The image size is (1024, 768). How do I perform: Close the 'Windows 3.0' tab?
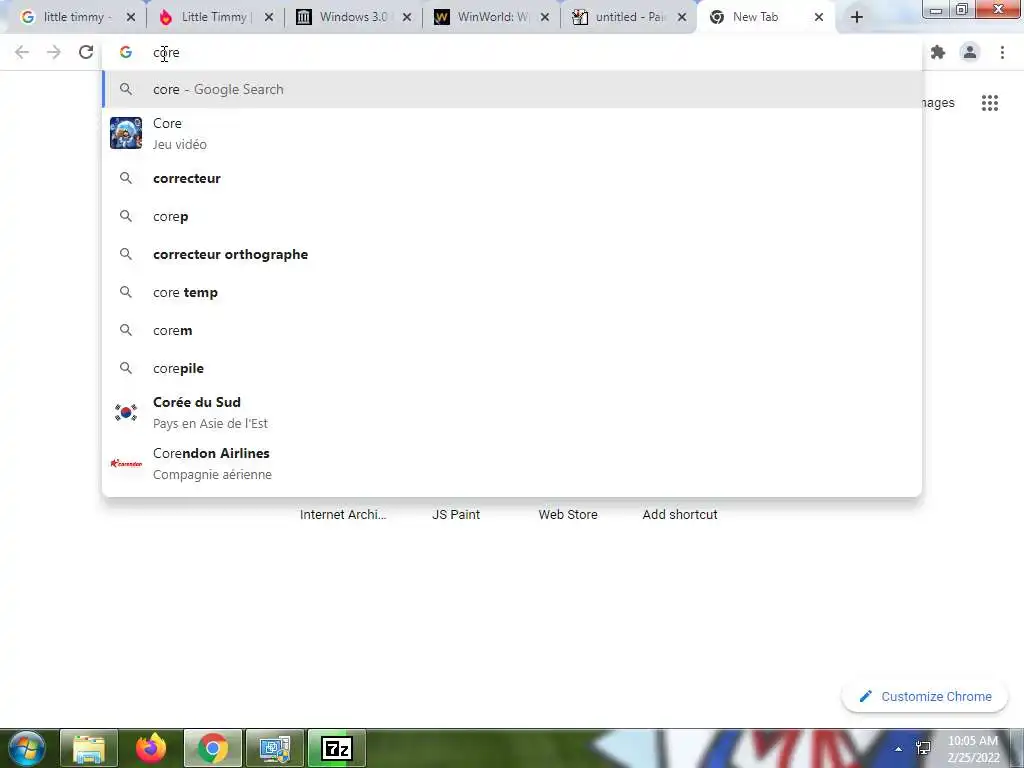pos(407,18)
